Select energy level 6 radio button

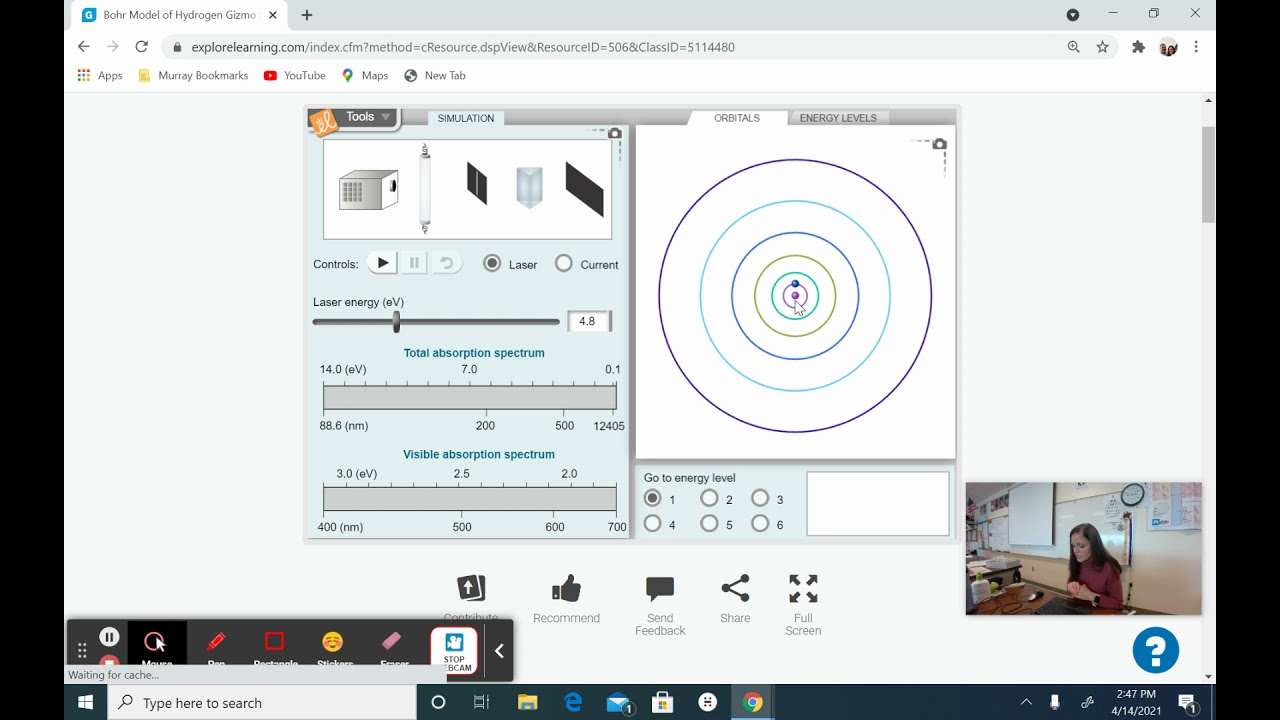tap(760, 523)
